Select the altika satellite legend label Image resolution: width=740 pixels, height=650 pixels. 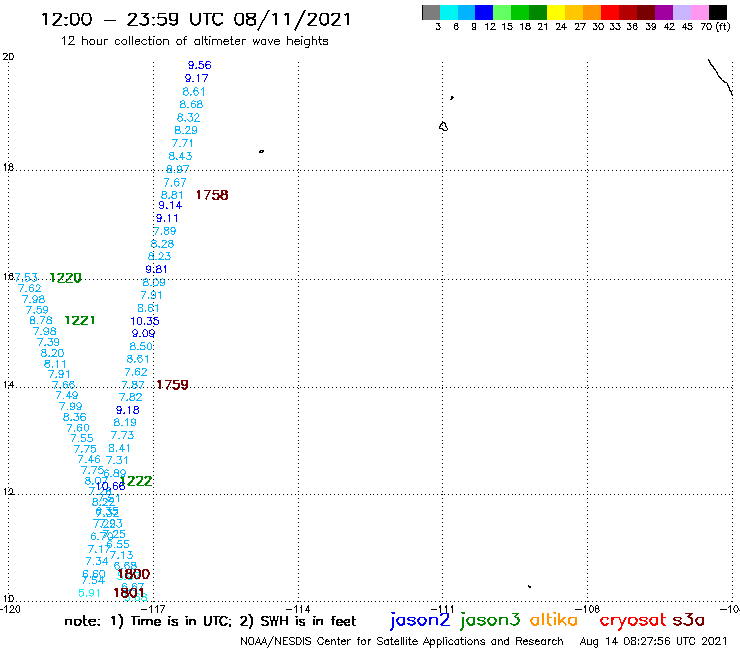554,619
